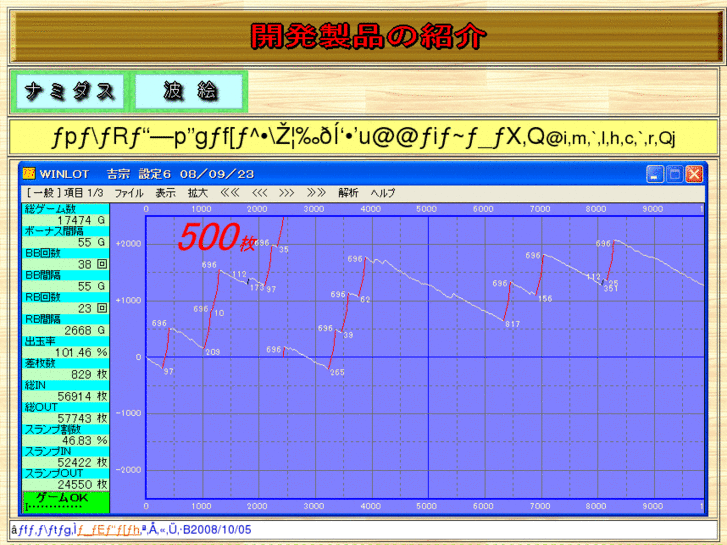Screen dimensions: 727x545
Task: Close the WINLOT window
Action: coord(694,174)
